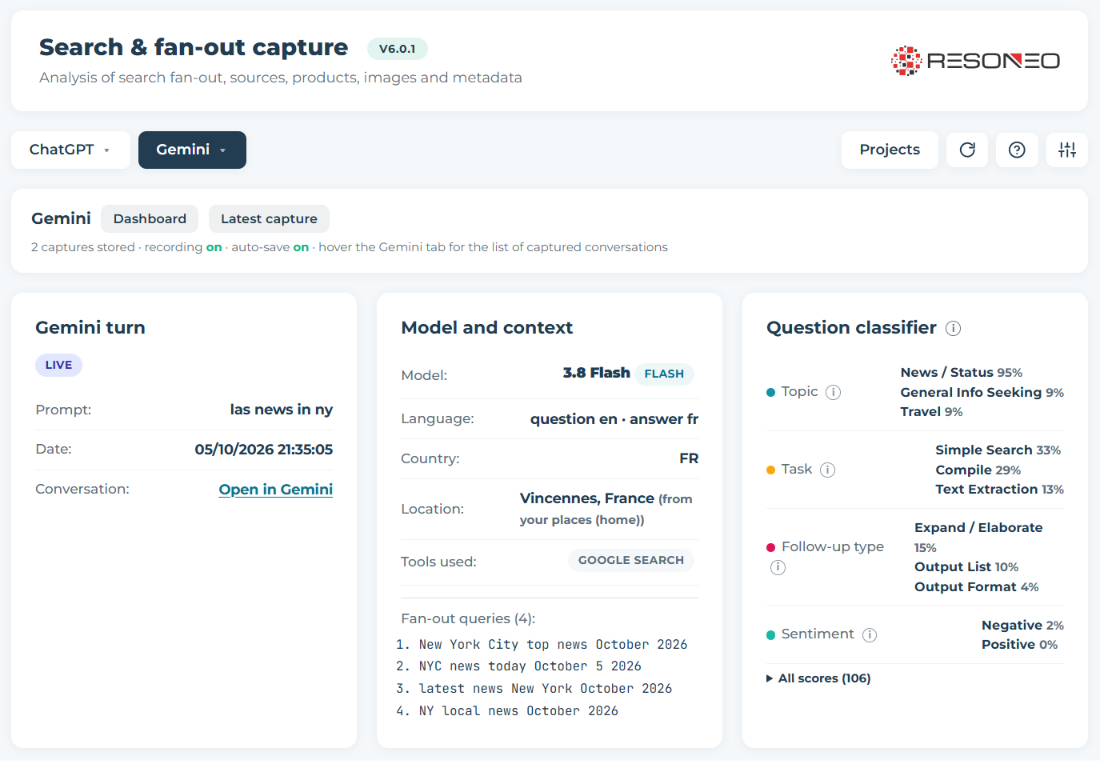This screenshot has height=761, width=1100.
Task: Click the Sentiment info icon
Action: coord(869,635)
